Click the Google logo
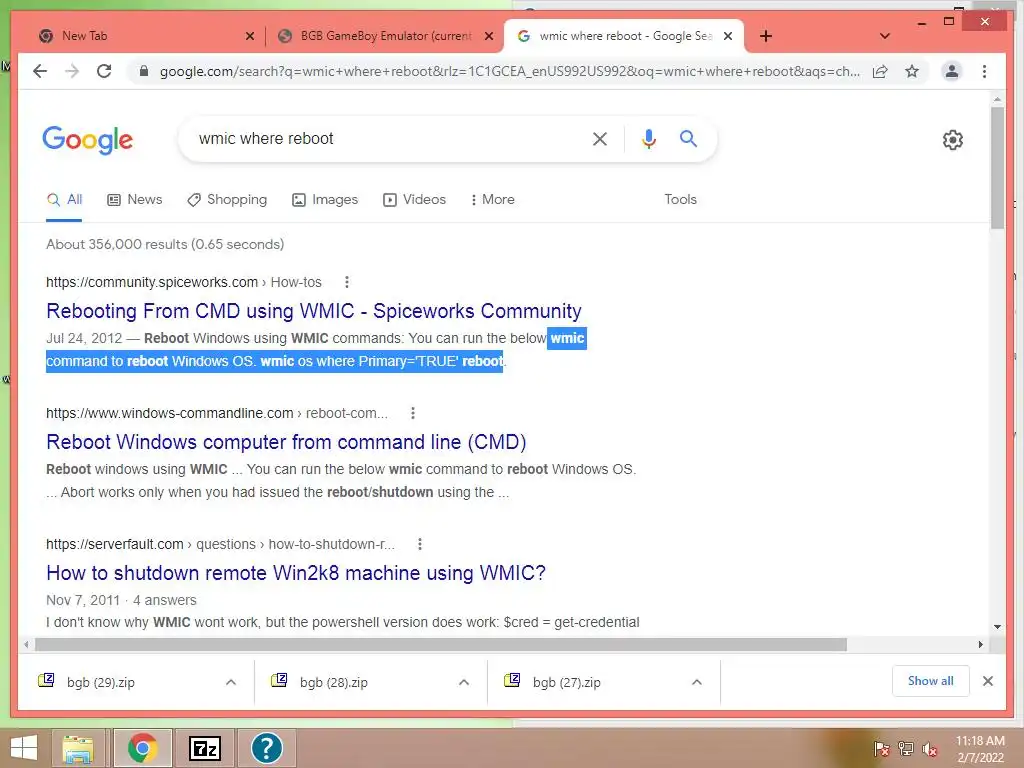This screenshot has width=1024, height=768. [88, 139]
